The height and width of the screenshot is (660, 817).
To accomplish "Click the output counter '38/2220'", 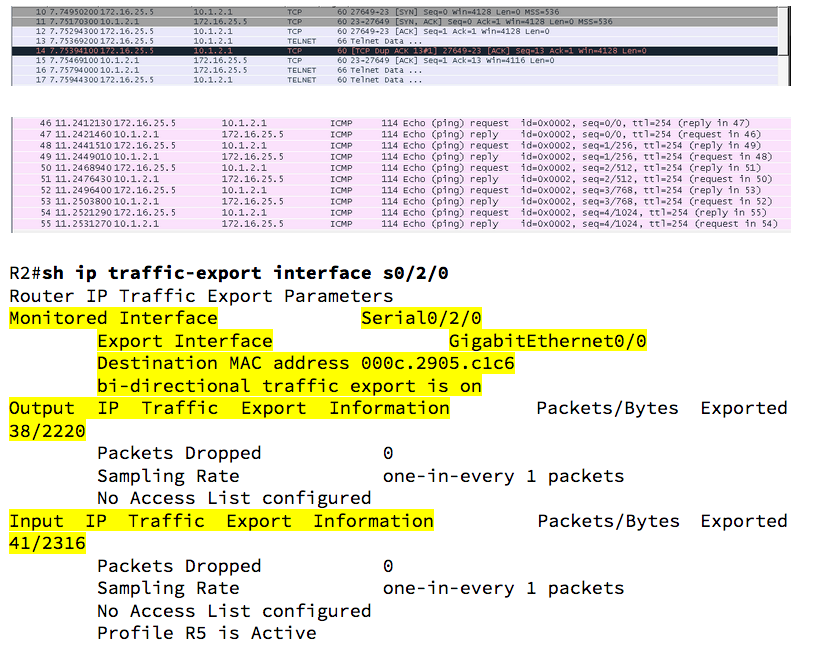I will pyautogui.click(x=47, y=431).
